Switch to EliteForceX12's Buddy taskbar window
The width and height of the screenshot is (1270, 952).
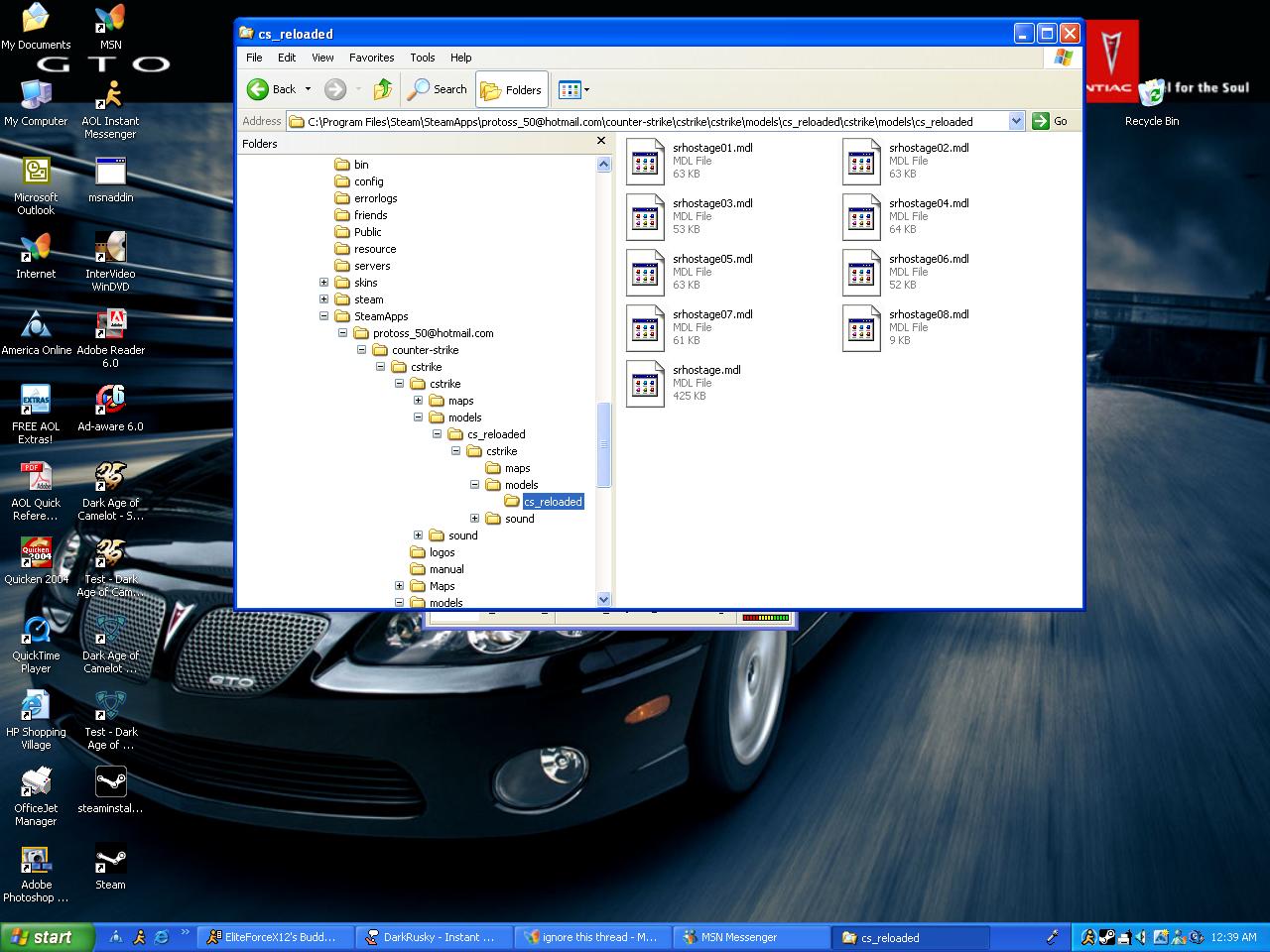tap(276, 937)
